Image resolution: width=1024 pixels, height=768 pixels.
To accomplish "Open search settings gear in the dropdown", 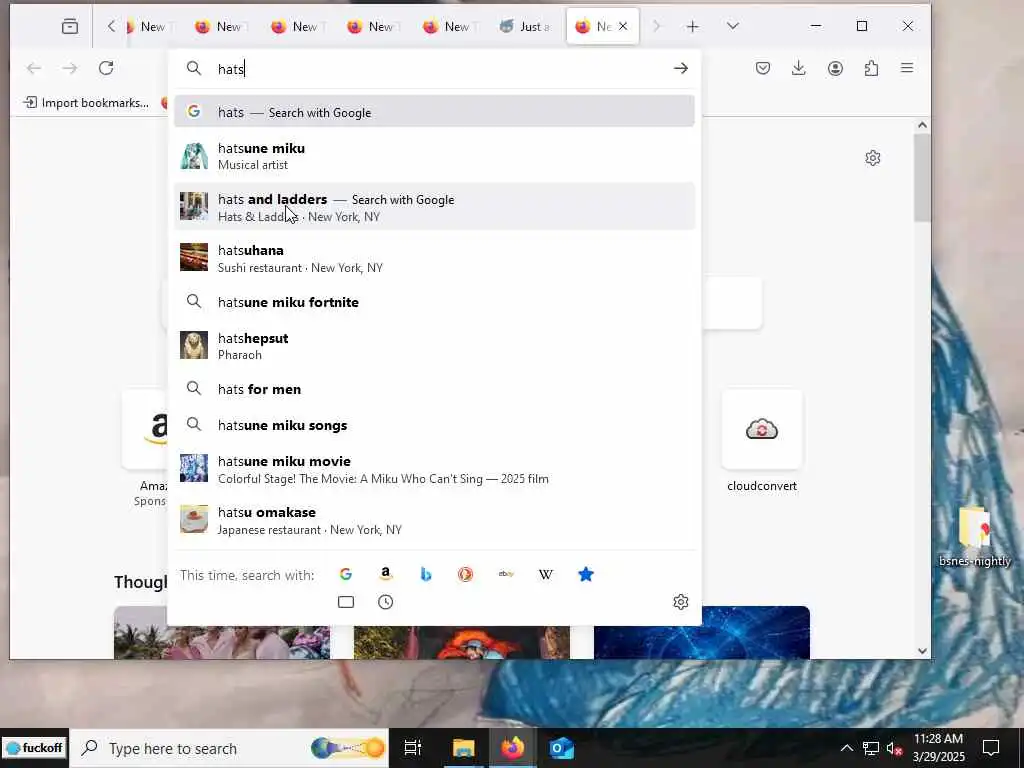I will point(680,601).
